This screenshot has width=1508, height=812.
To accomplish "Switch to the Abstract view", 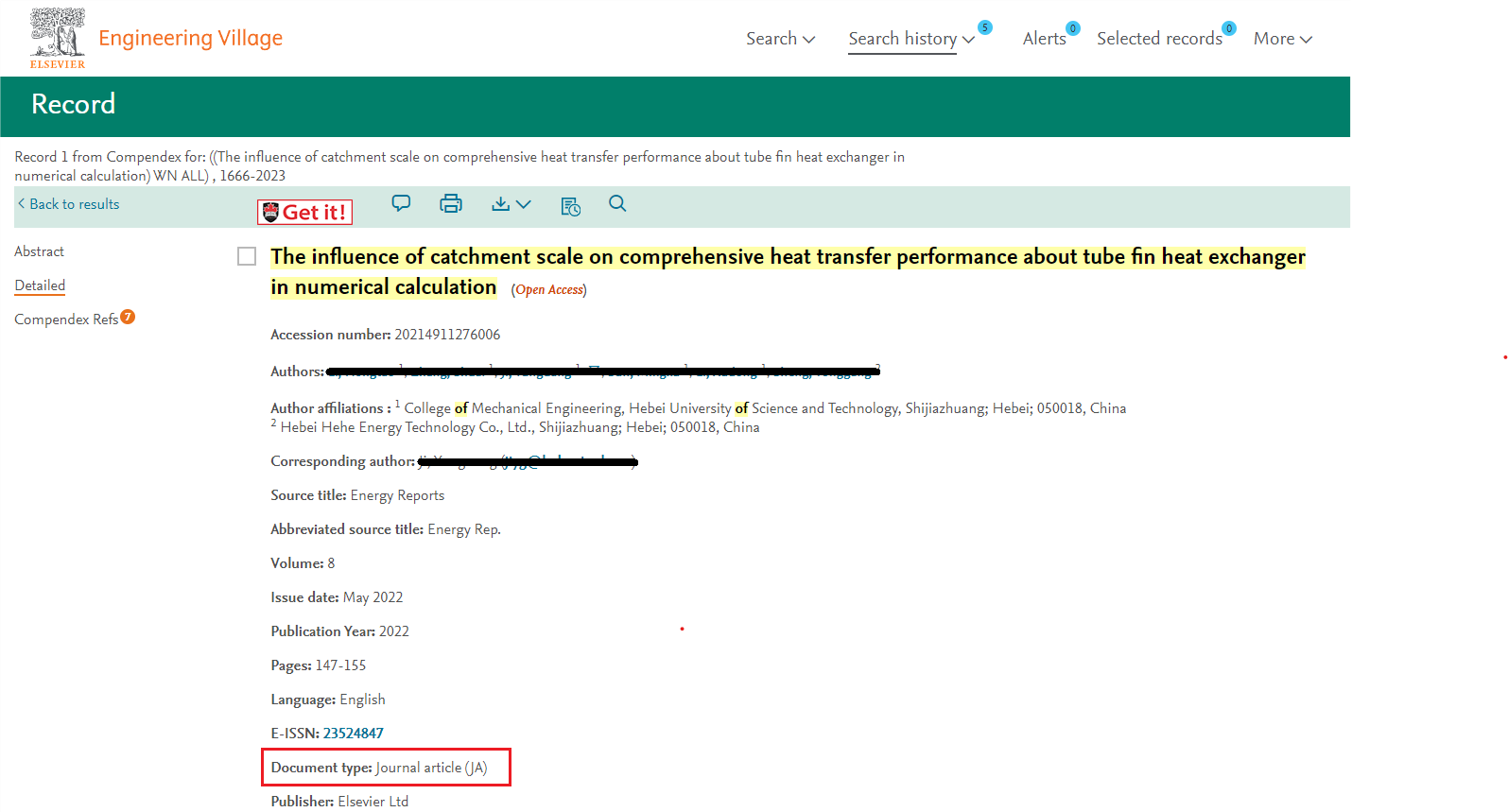I will [x=40, y=251].
